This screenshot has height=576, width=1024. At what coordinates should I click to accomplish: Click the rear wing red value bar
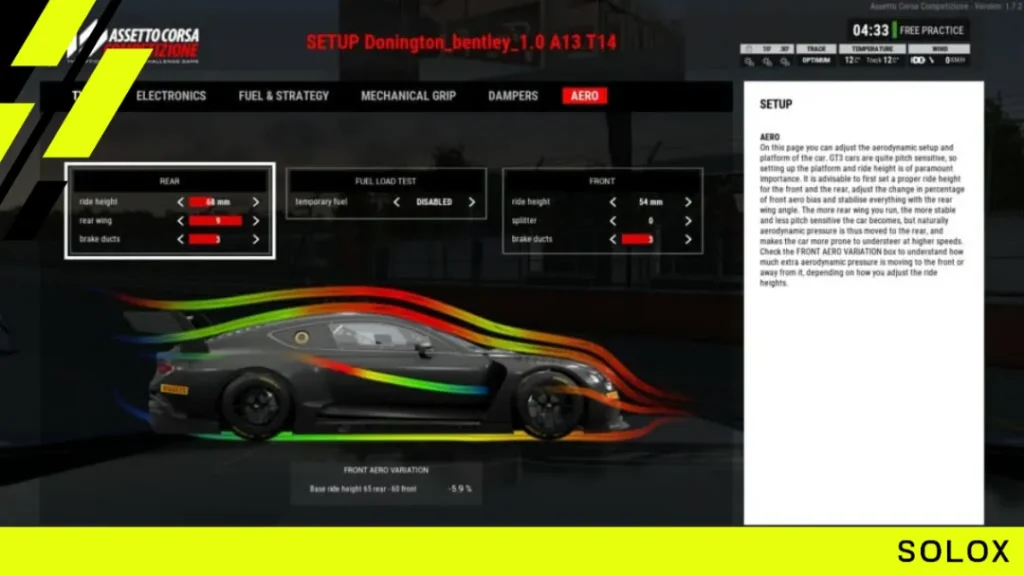click(216, 221)
